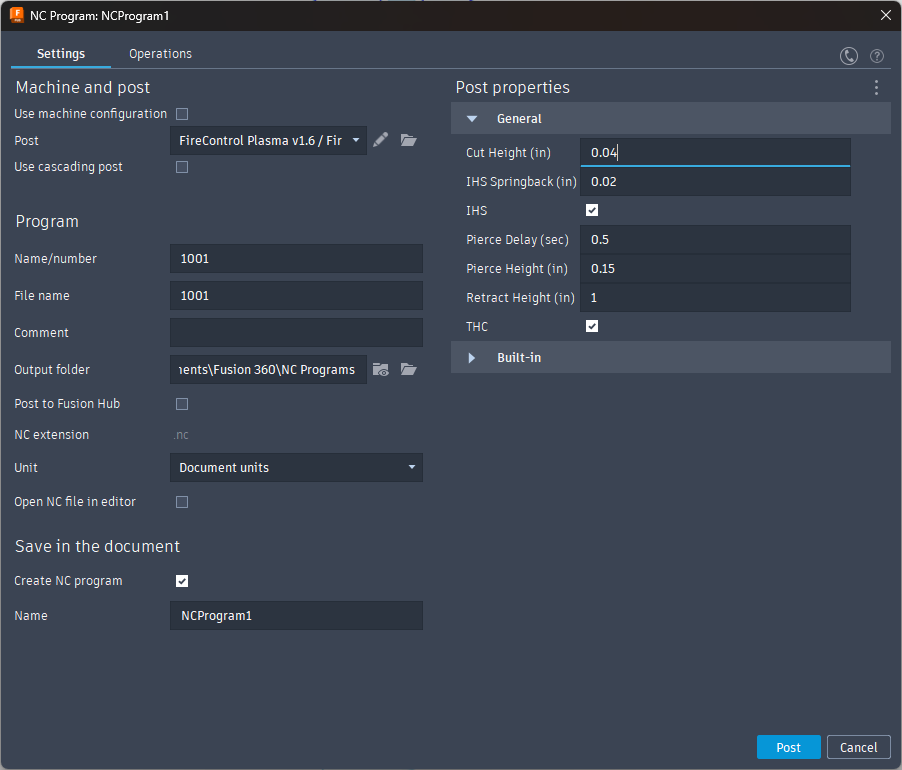Disable the THC checkbox
Image resolution: width=902 pixels, height=770 pixels.
[592, 327]
